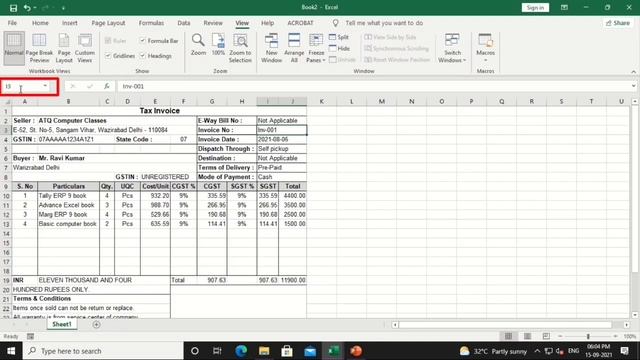The height and width of the screenshot is (360, 640).
Task: Open Microsoft Edge from taskbar
Action: click(x=241, y=351)
